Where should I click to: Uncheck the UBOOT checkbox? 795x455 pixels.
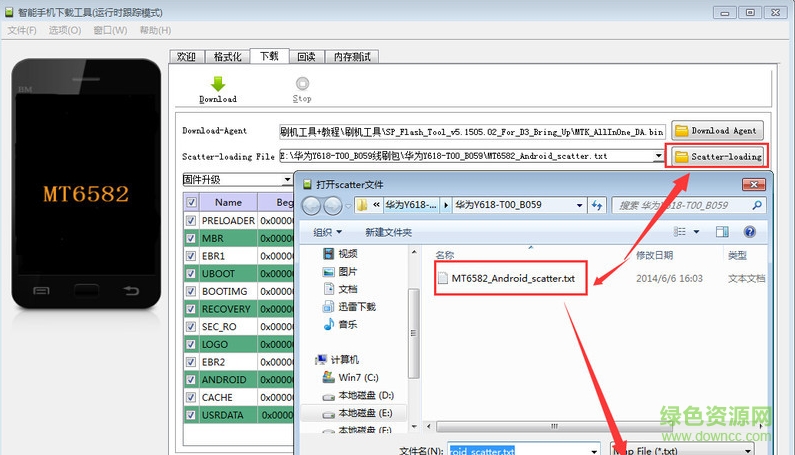(x=191, y=274)
